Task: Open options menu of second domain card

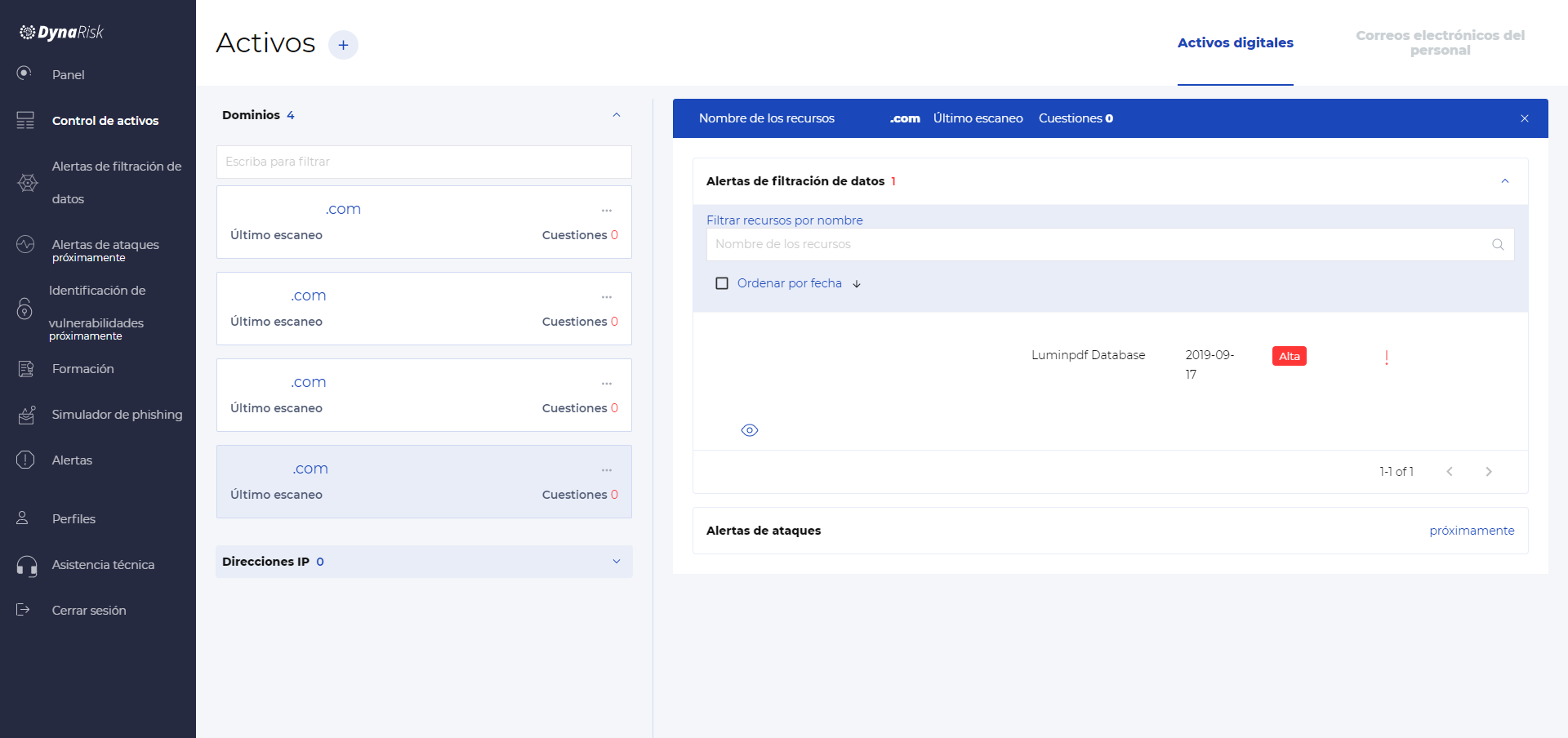Action: click(x=607, y=297)
